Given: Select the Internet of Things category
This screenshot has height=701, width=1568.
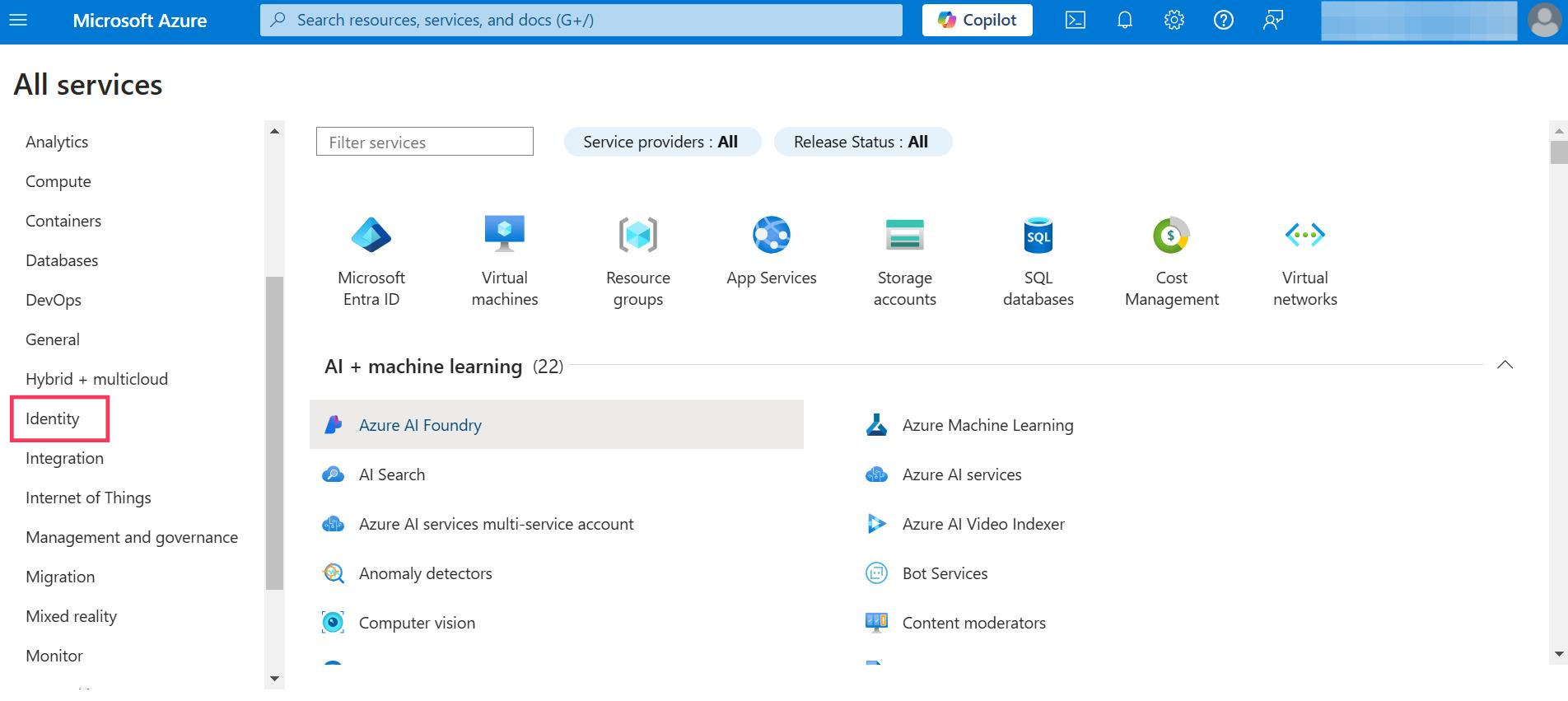Looking at the screenshot, I should click(x=89, y=498).
